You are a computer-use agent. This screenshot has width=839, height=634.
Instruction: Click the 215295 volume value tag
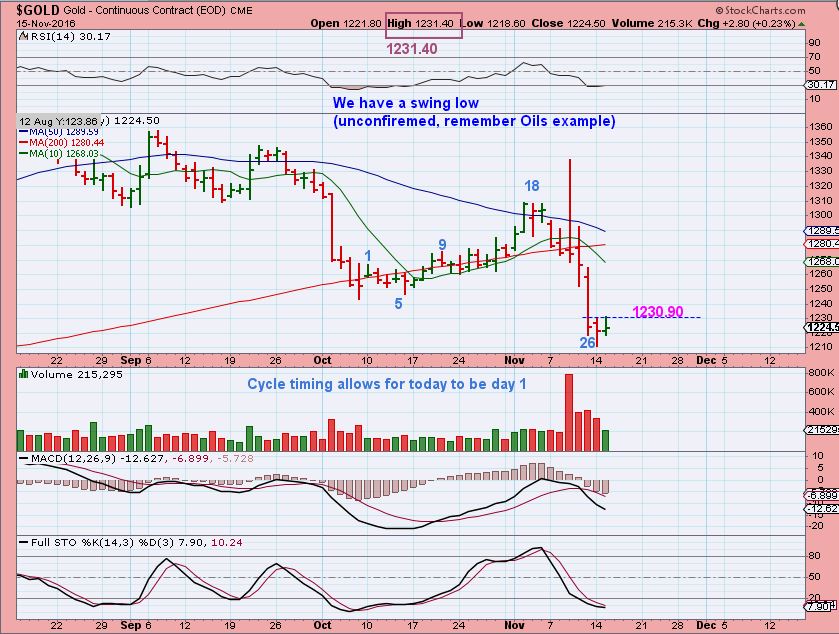click(822, 430)
